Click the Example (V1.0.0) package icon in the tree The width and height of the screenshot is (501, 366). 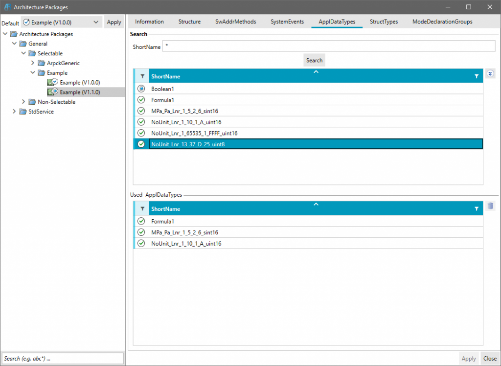pos(52,82)
